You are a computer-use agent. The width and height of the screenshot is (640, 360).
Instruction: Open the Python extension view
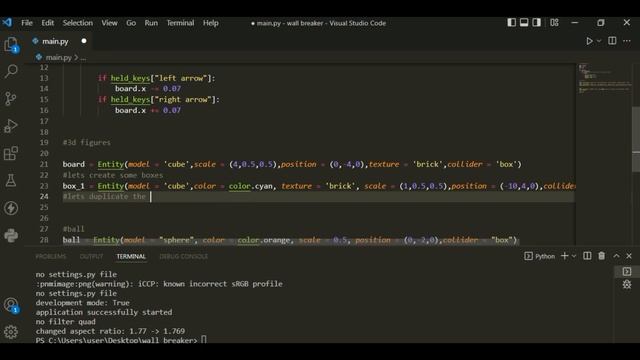point(11,235)
